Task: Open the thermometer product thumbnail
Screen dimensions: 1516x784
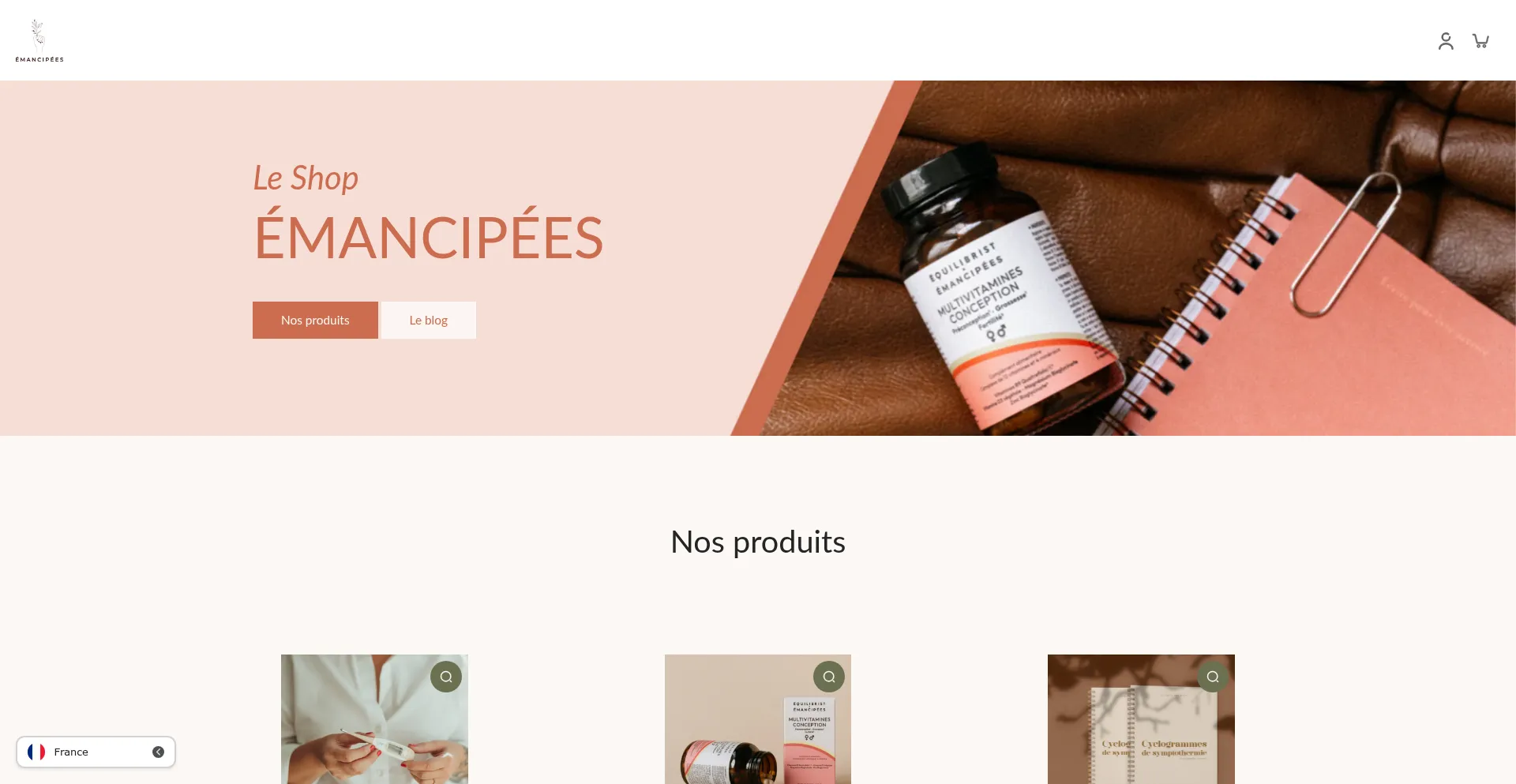Action: [x=374, y=719]
